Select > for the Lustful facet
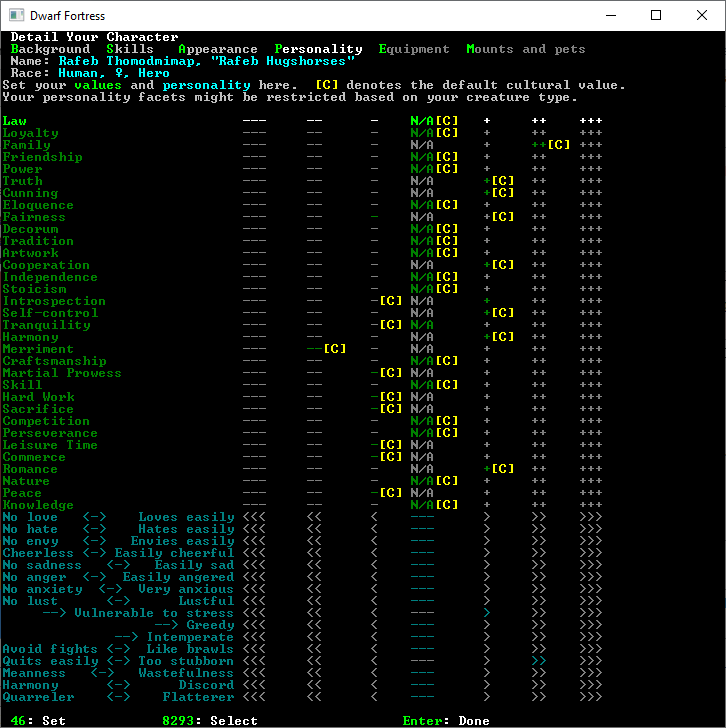726x728 pixels. click(x=487, y=601)
